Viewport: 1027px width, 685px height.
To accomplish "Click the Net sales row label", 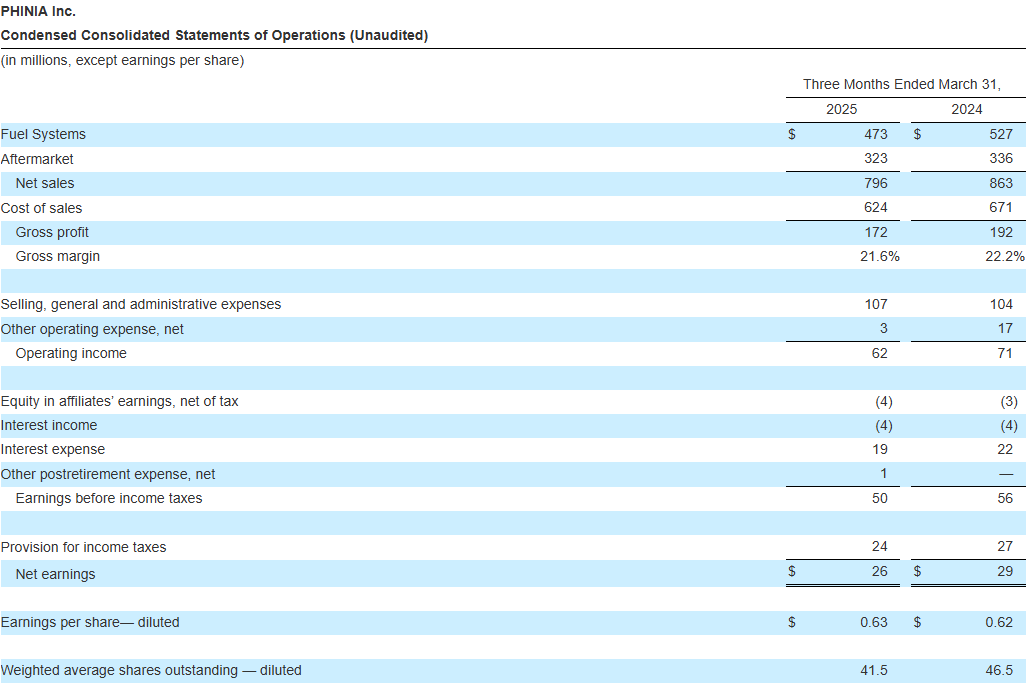I will point(46,183).
